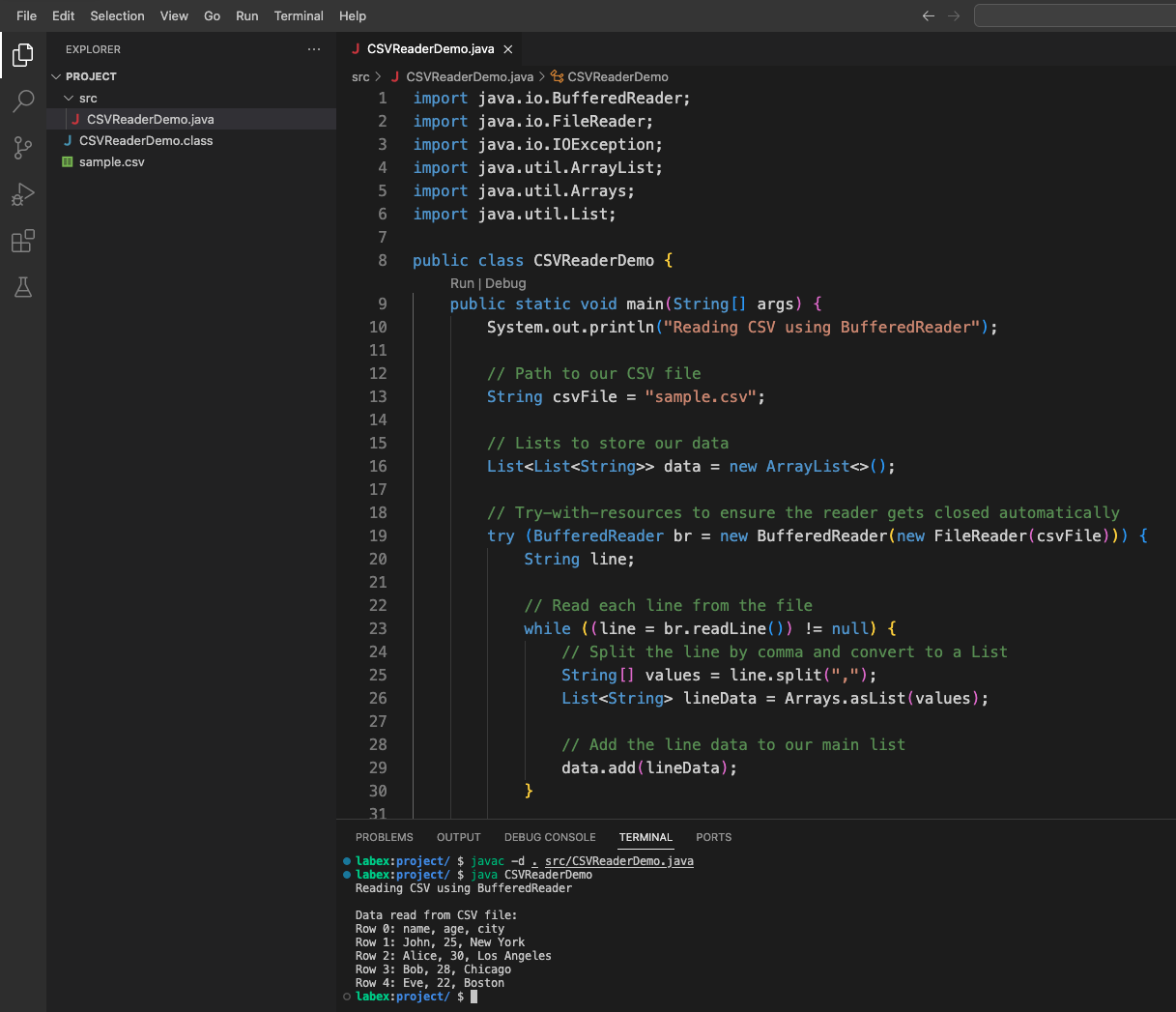
Task: Click Debug code lens above main
Action: (505, 283)
